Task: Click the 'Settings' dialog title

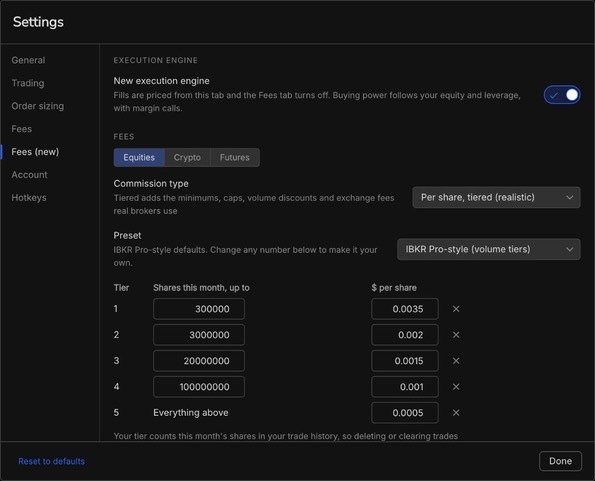Action: click(38, 22)
